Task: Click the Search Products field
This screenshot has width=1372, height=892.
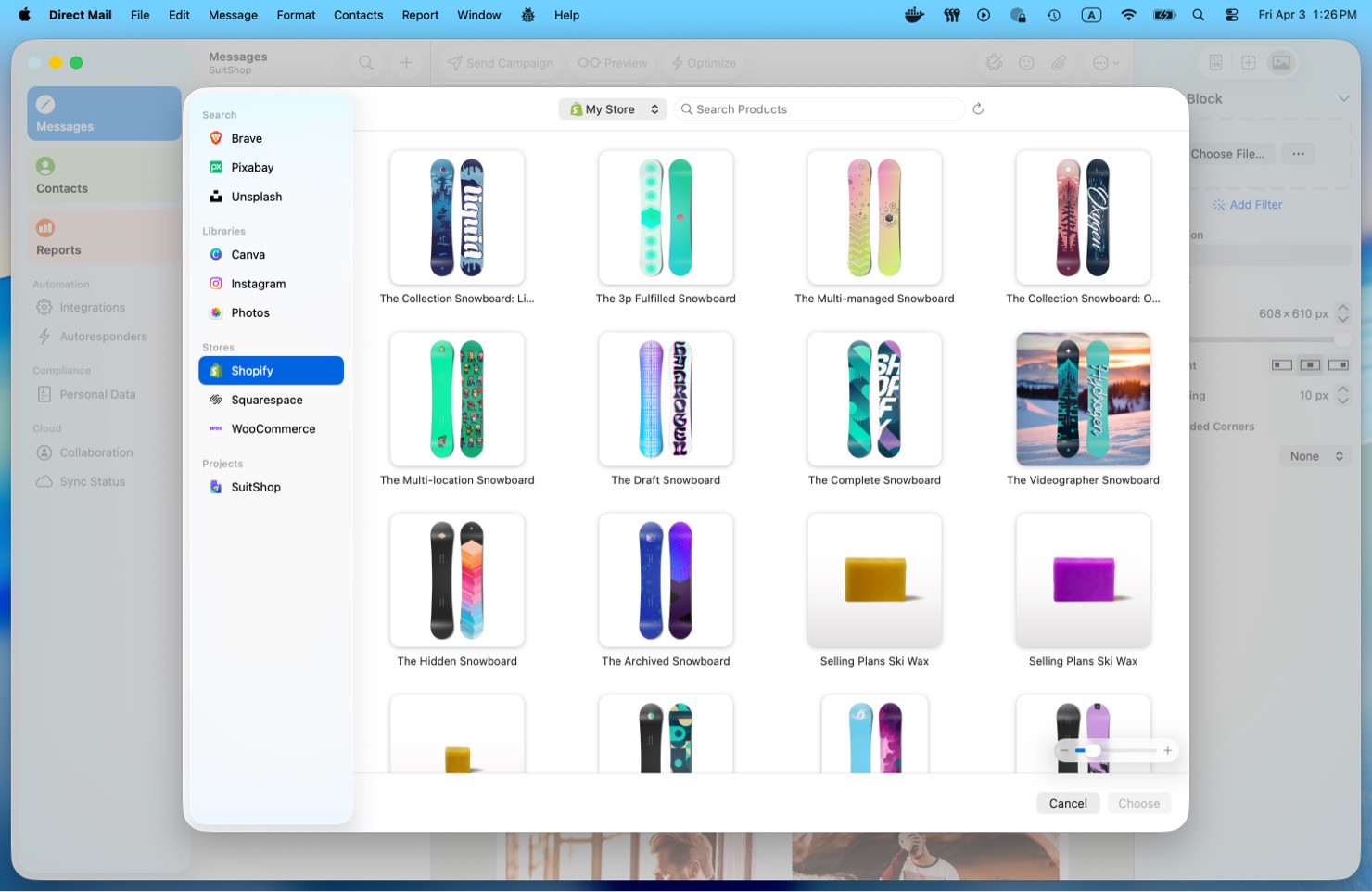Action: coord(825,109)
